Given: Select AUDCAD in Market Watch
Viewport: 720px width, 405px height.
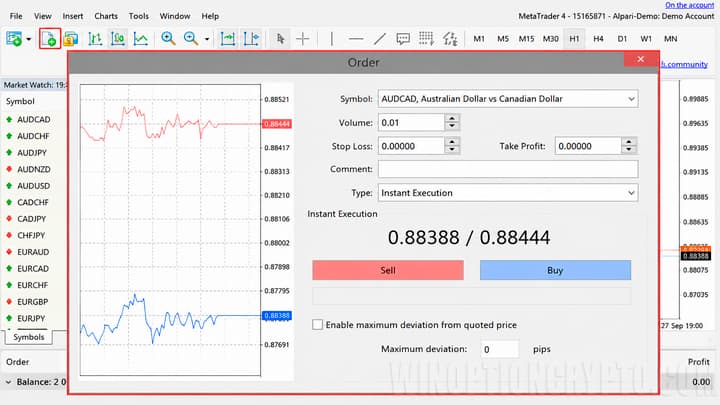Looking at the screenshot, I should (x=34, y=119).
